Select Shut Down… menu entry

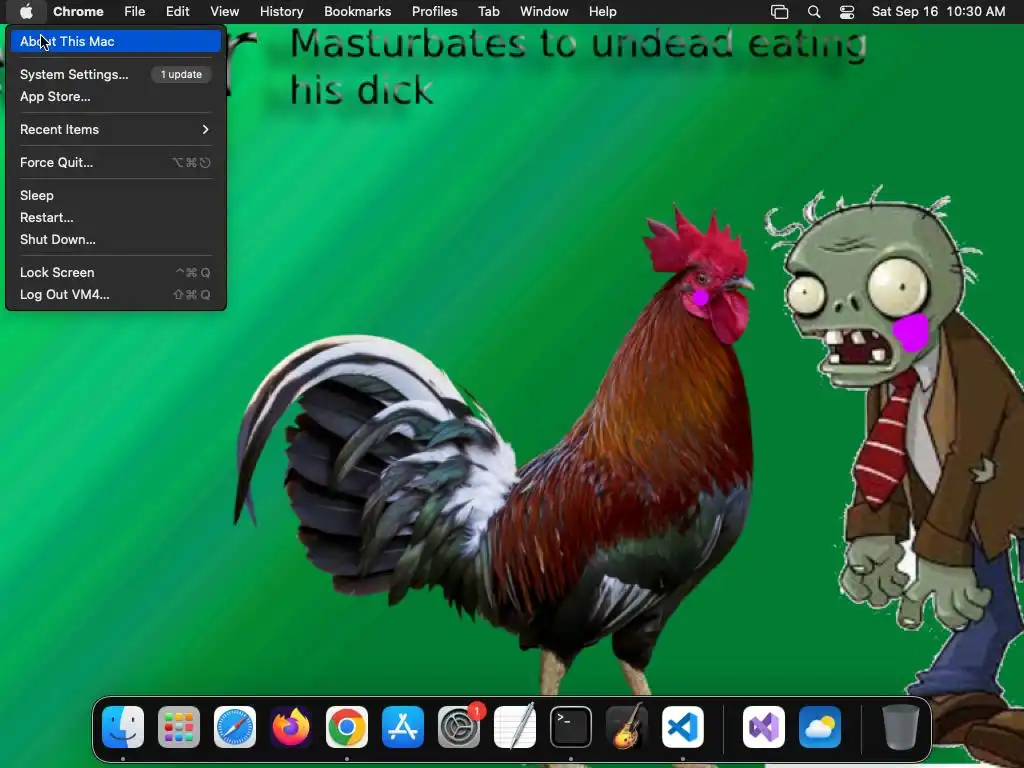pyautogui.click(x=116, y=240)
